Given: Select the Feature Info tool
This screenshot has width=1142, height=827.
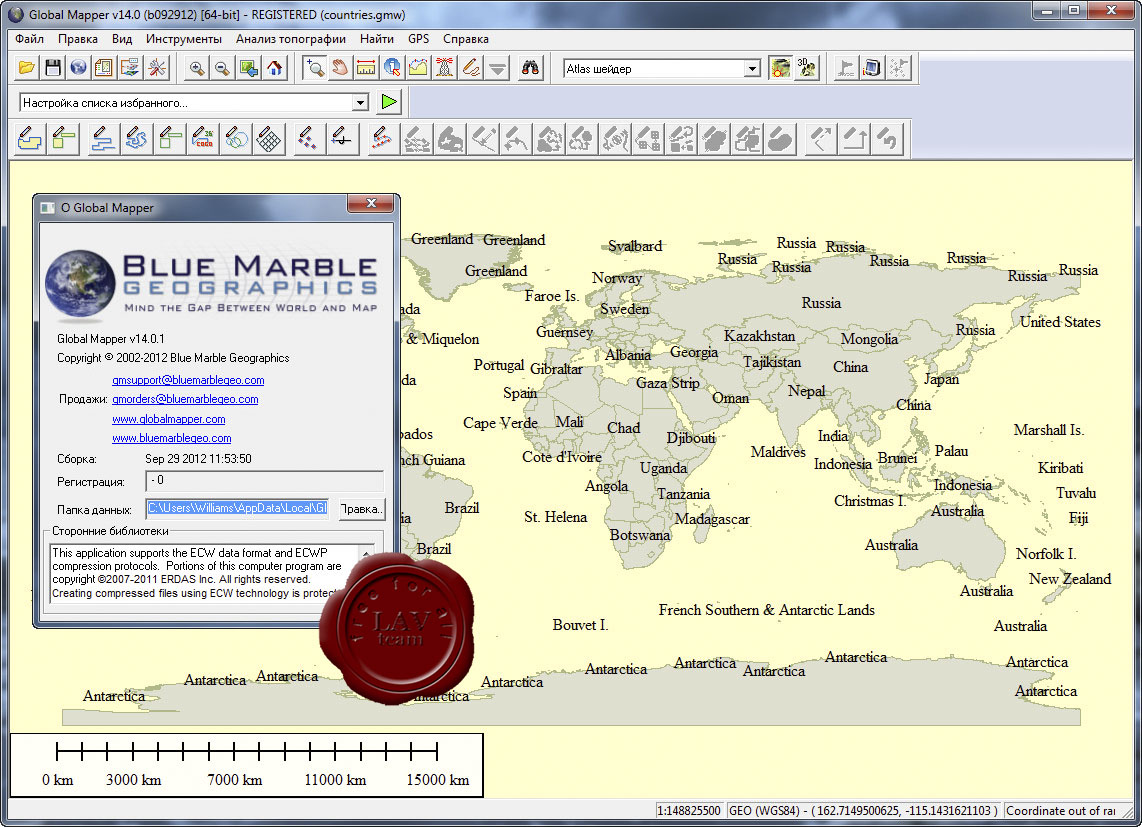Looking at the screenshot, I should tap(392, 68).
